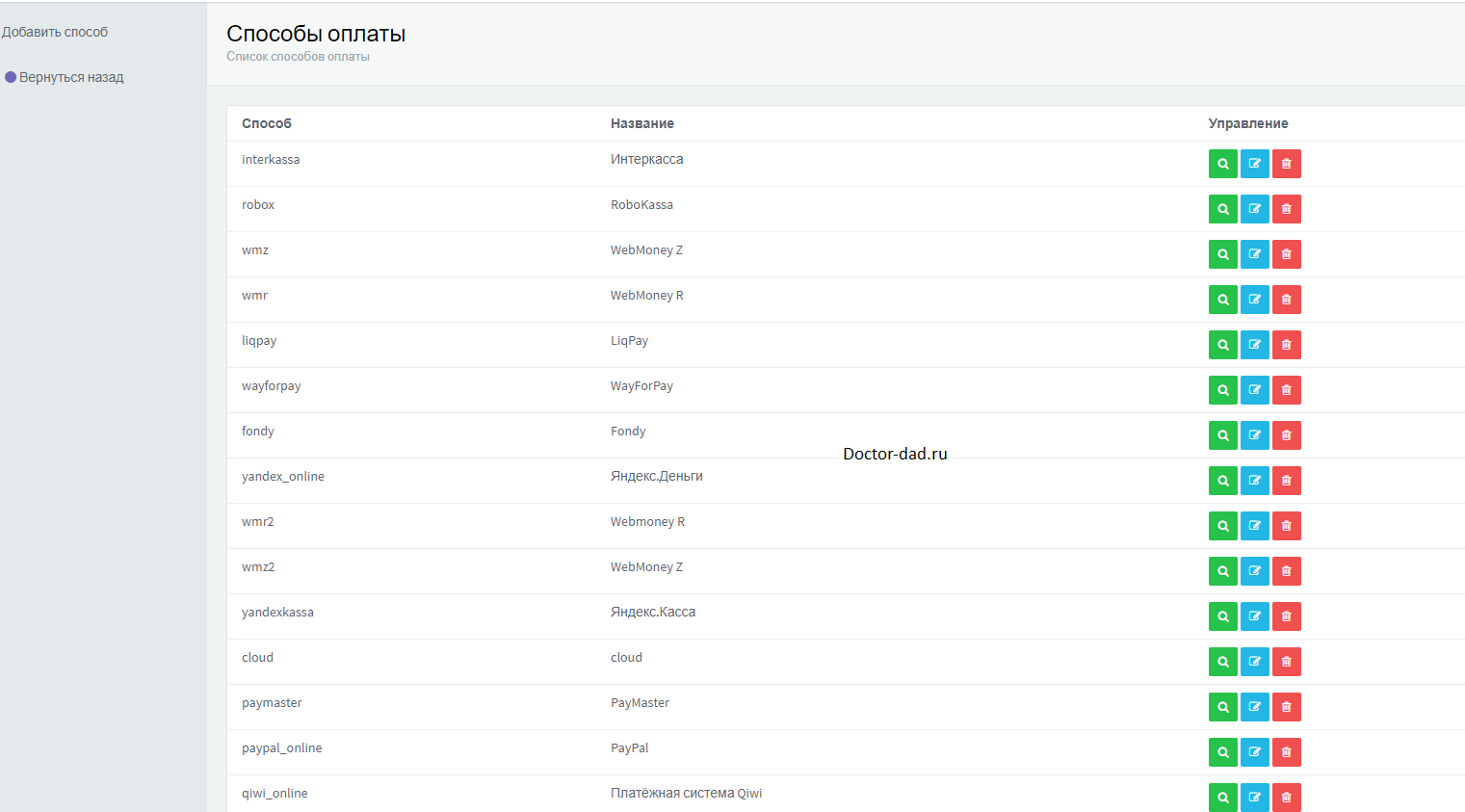This screenshot has width=1465, height=812.
Task: Delete the cloud payment method
Action: click(1287, 662)
